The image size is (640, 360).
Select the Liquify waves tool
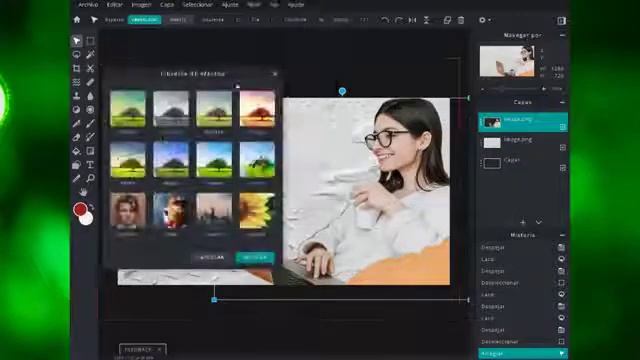[x=76, y=82]
